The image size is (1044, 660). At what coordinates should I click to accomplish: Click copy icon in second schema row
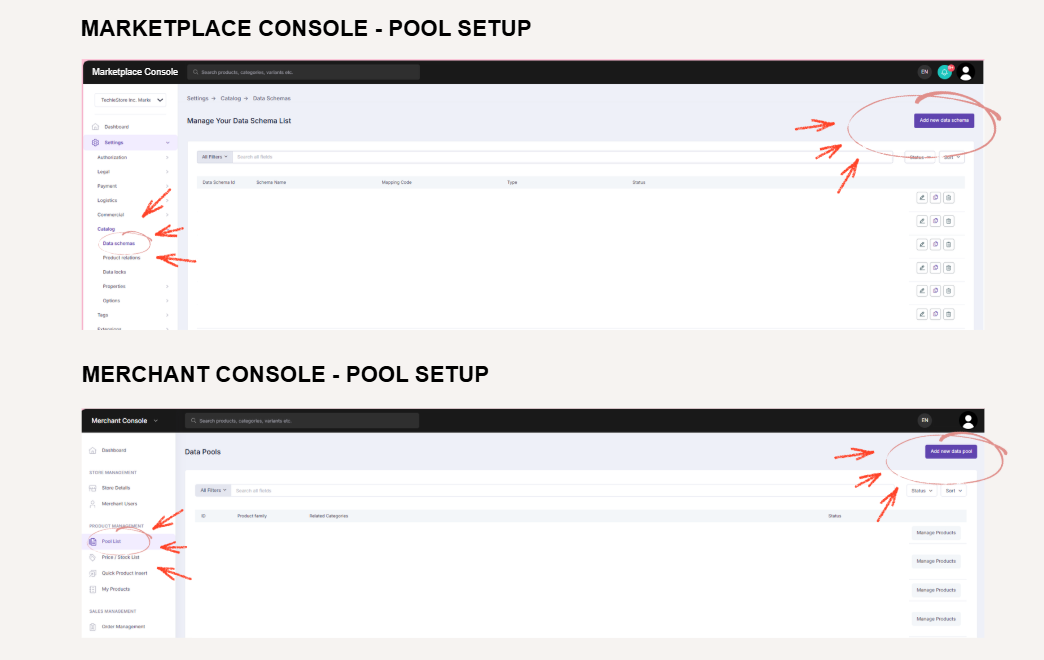935,221
